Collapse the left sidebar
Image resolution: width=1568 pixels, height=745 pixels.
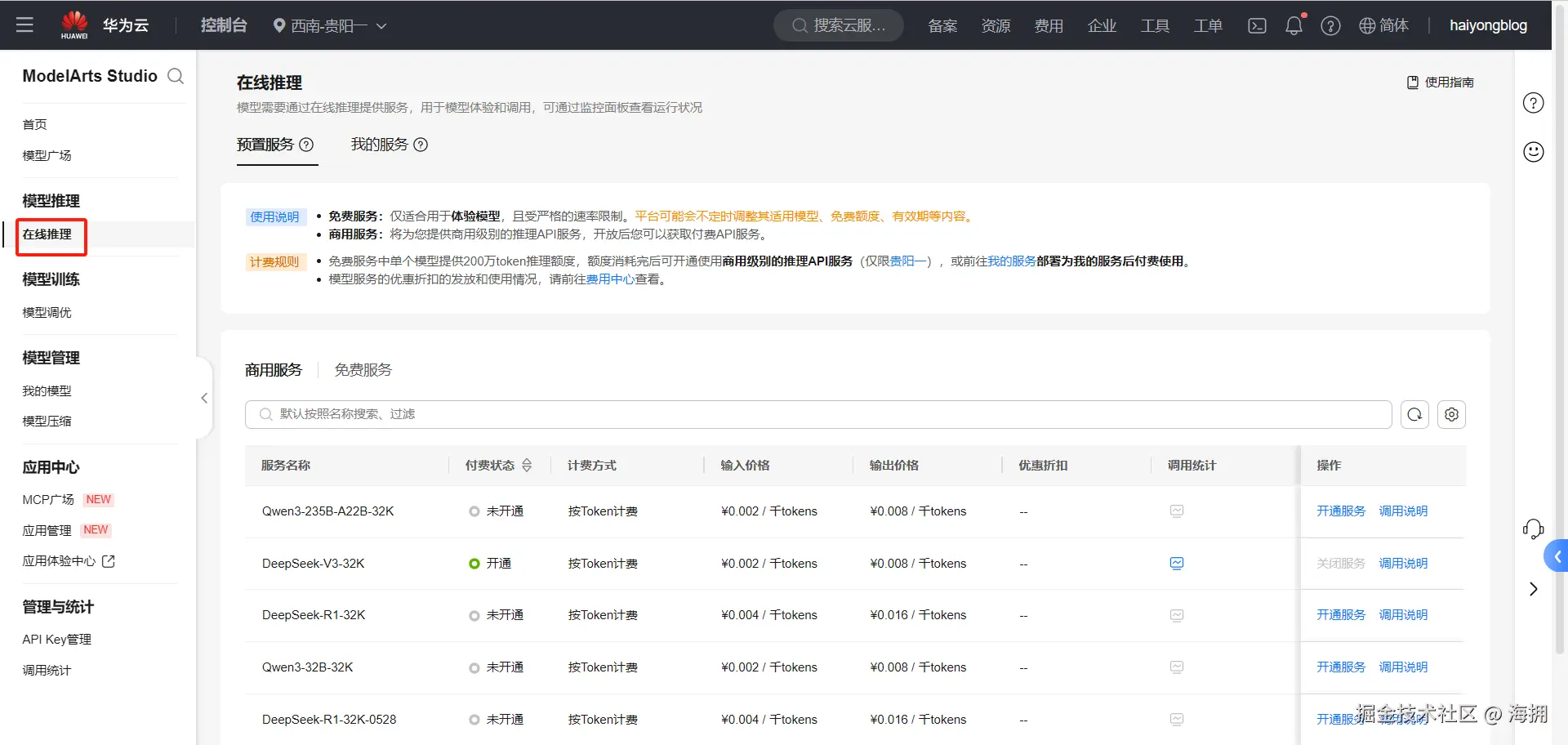click(x=204, y=399)
